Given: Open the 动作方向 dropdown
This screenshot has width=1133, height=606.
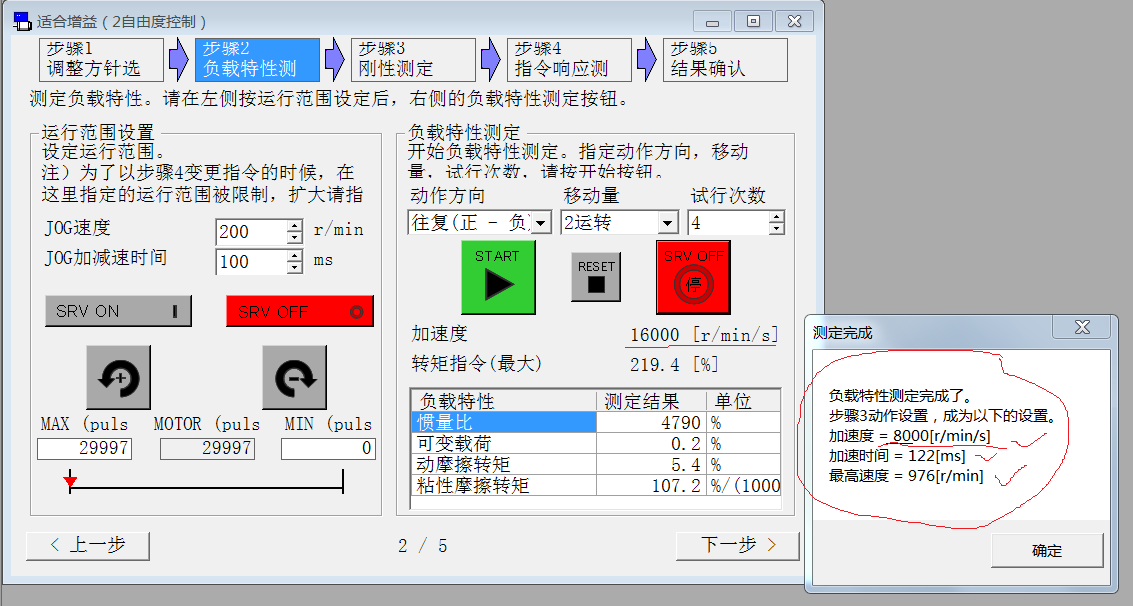Looking at the screenshot, I should coord(541,223).
